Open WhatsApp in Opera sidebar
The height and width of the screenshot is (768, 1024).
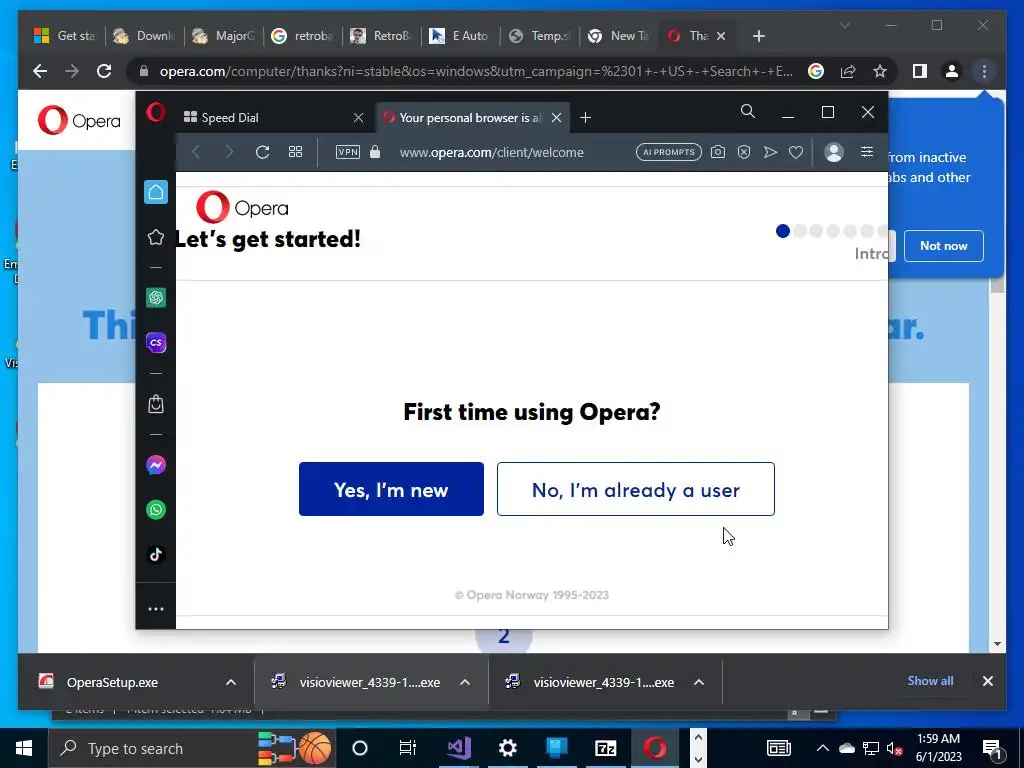pyautogui.click(x=155, y=509)
